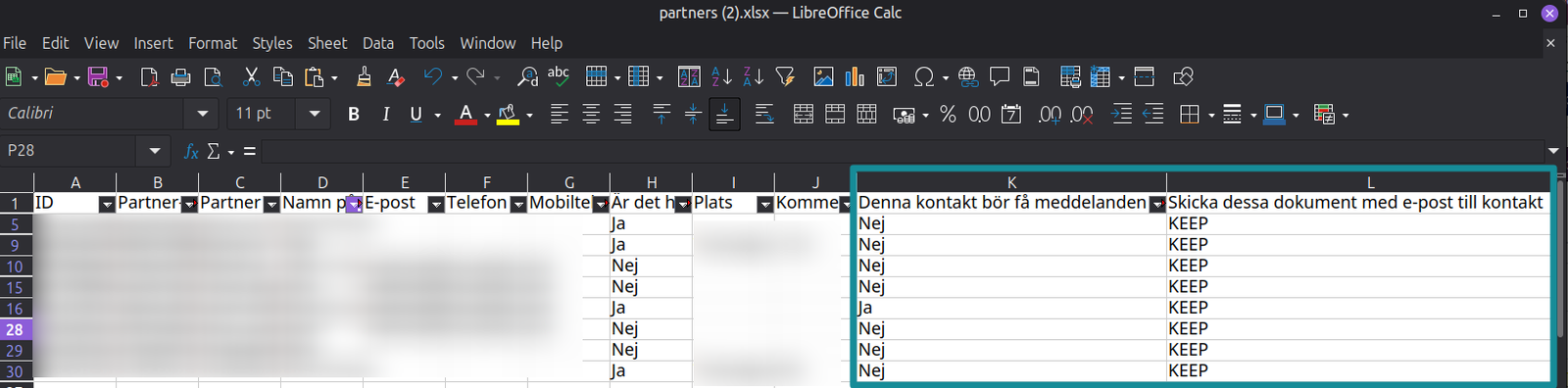Sort descending Z to A

point(753,77)
